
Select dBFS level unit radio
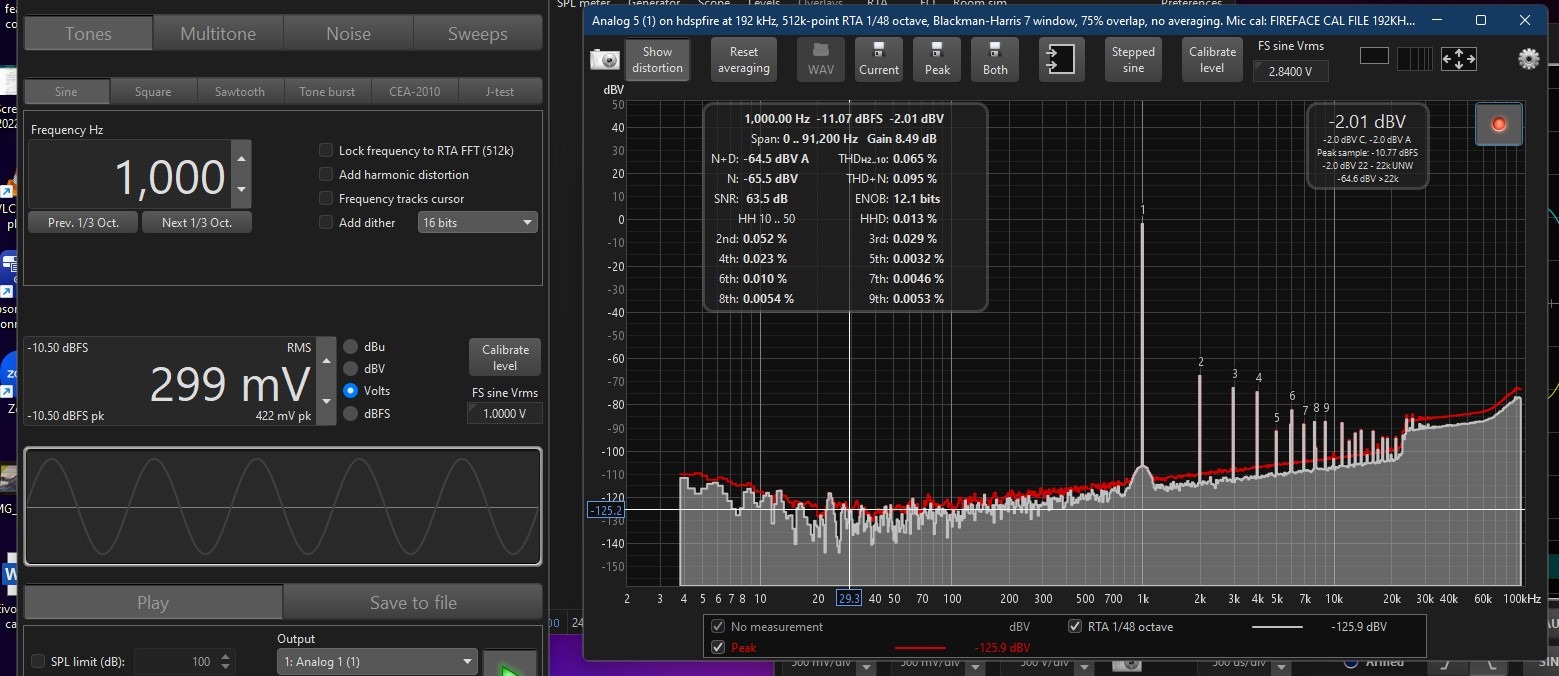pyautogui.click(x=350, y=413)
